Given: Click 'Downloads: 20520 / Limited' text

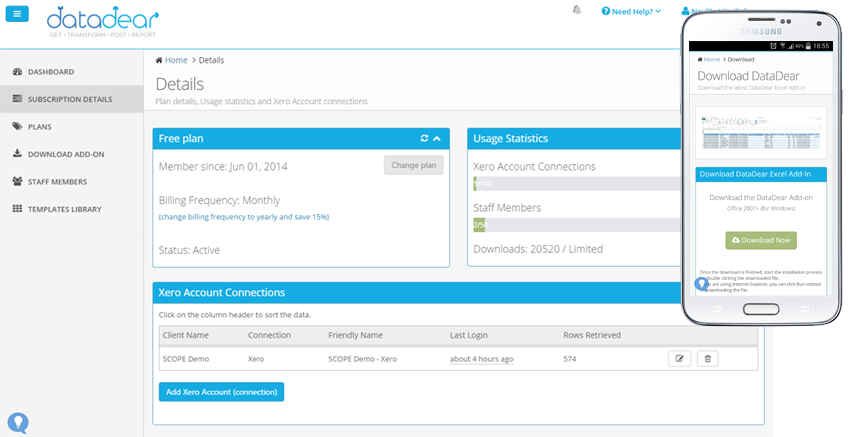Looking at the screenshot, I should coord(538,249).
